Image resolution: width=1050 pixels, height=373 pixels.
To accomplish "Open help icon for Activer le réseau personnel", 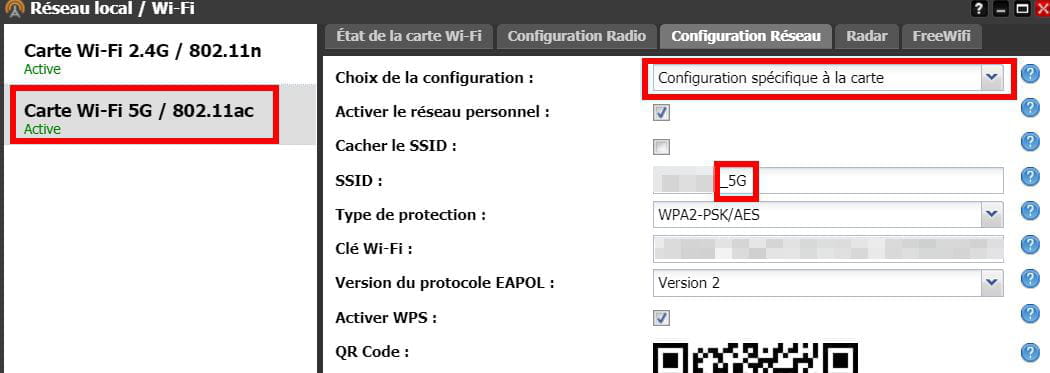I will click(1030, 107).
